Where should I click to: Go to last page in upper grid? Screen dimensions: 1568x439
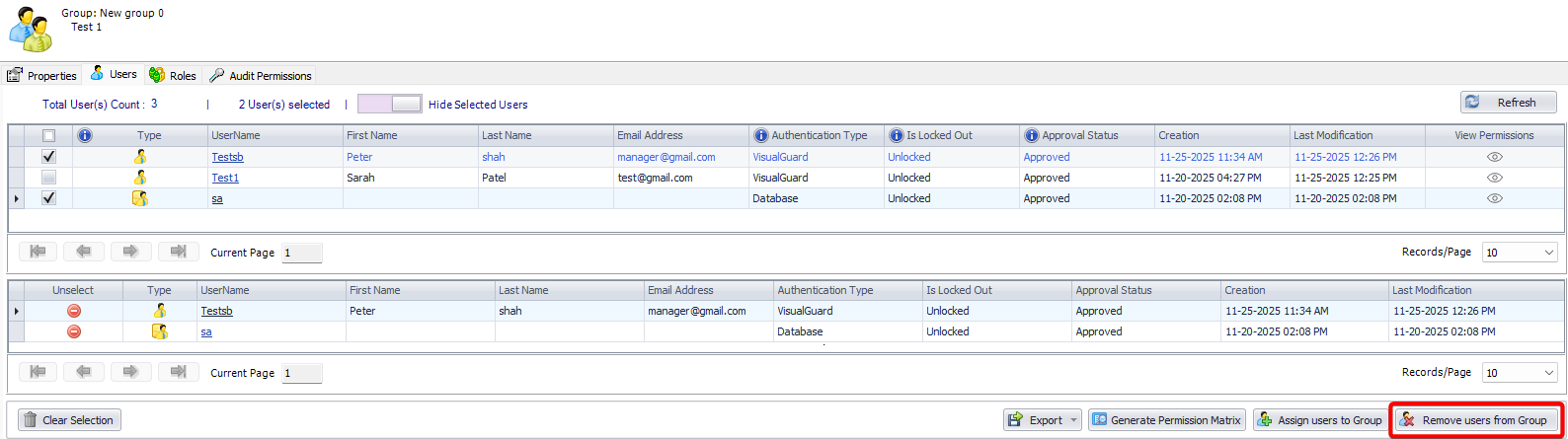(x=178, y=252)
